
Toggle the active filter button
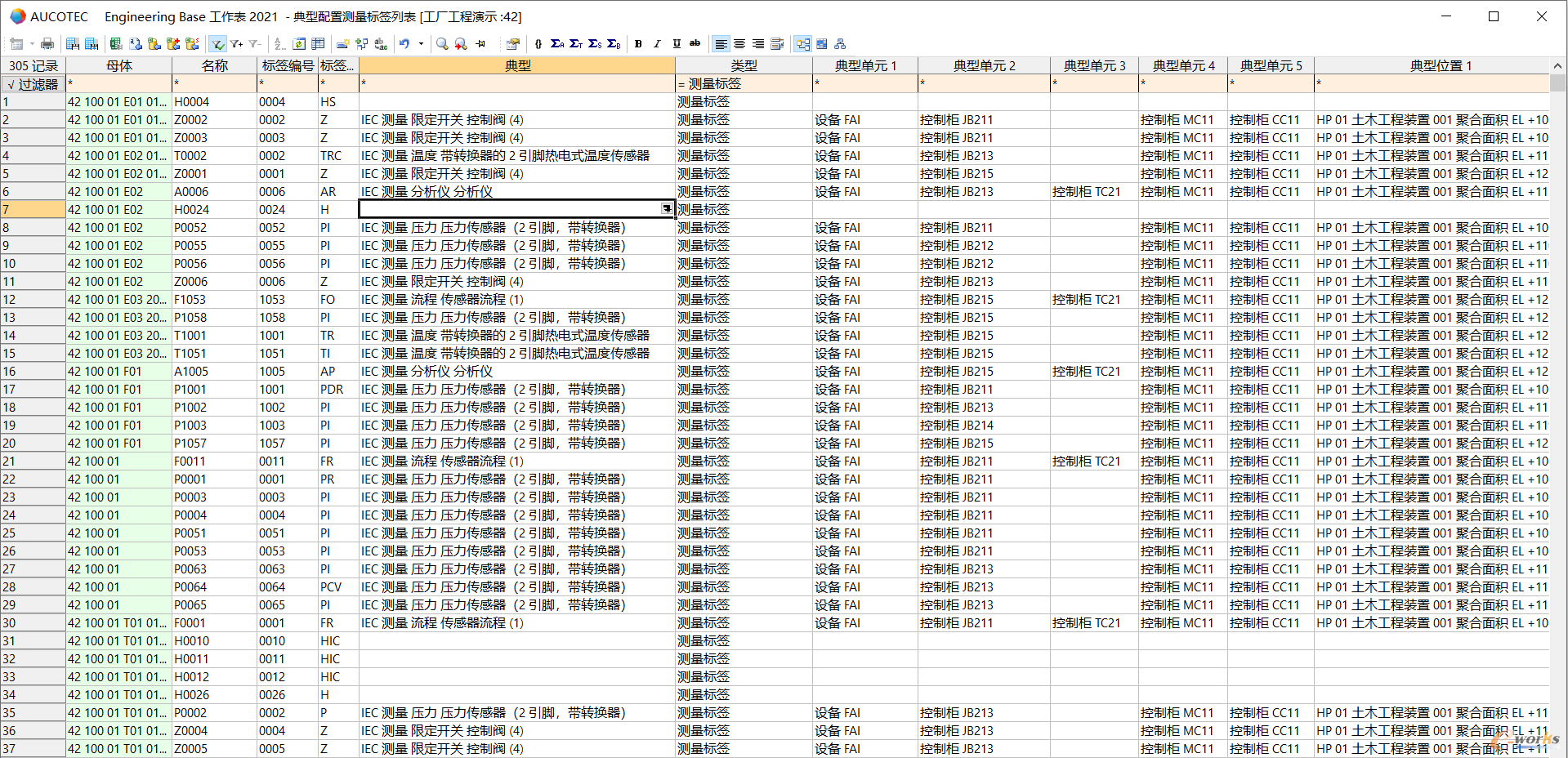(217, 44)
